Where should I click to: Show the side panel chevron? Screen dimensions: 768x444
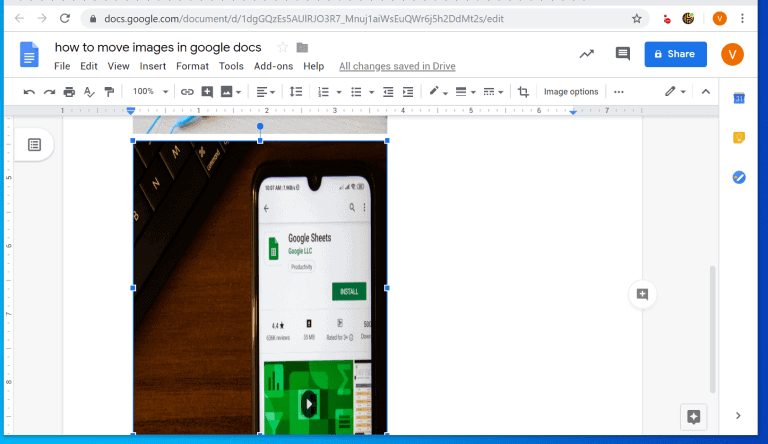coord(738,416)
